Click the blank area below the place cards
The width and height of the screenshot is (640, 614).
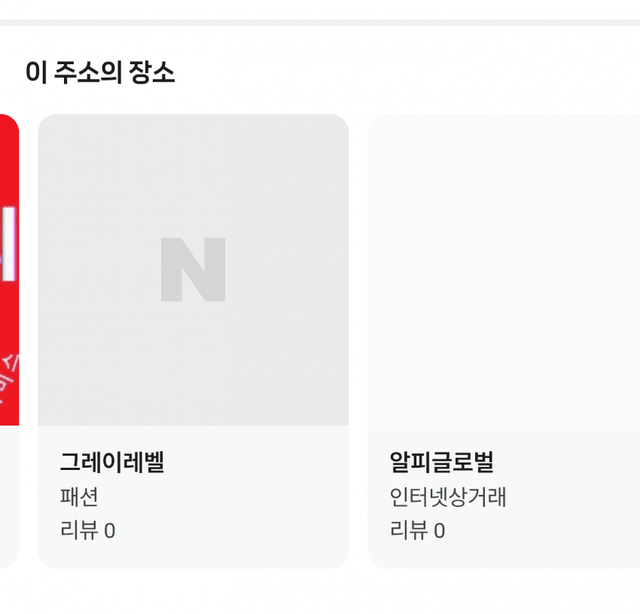pos(320,592)
